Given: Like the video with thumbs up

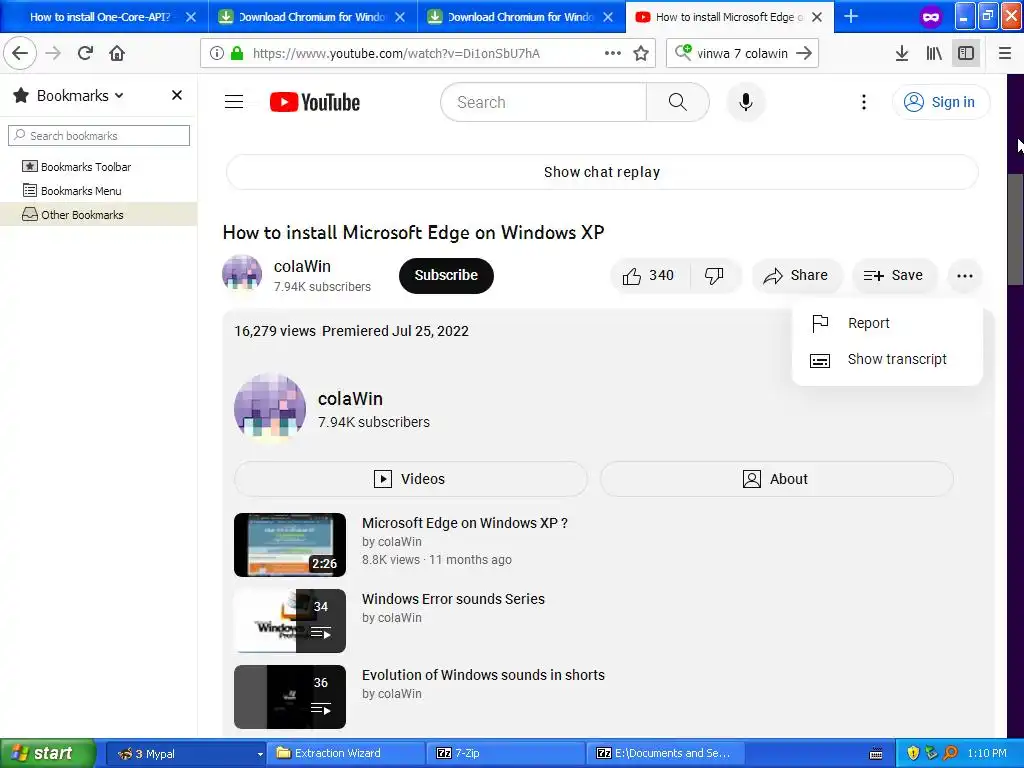Looking at the screenshot, I should 649,276.
